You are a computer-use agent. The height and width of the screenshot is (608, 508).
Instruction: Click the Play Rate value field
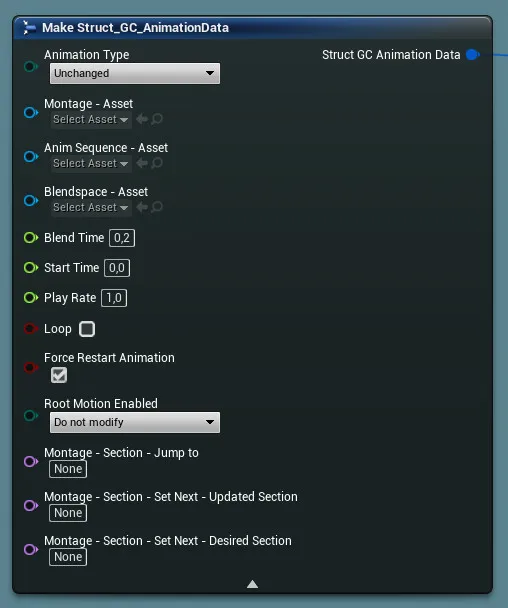(x=114, y=298)
